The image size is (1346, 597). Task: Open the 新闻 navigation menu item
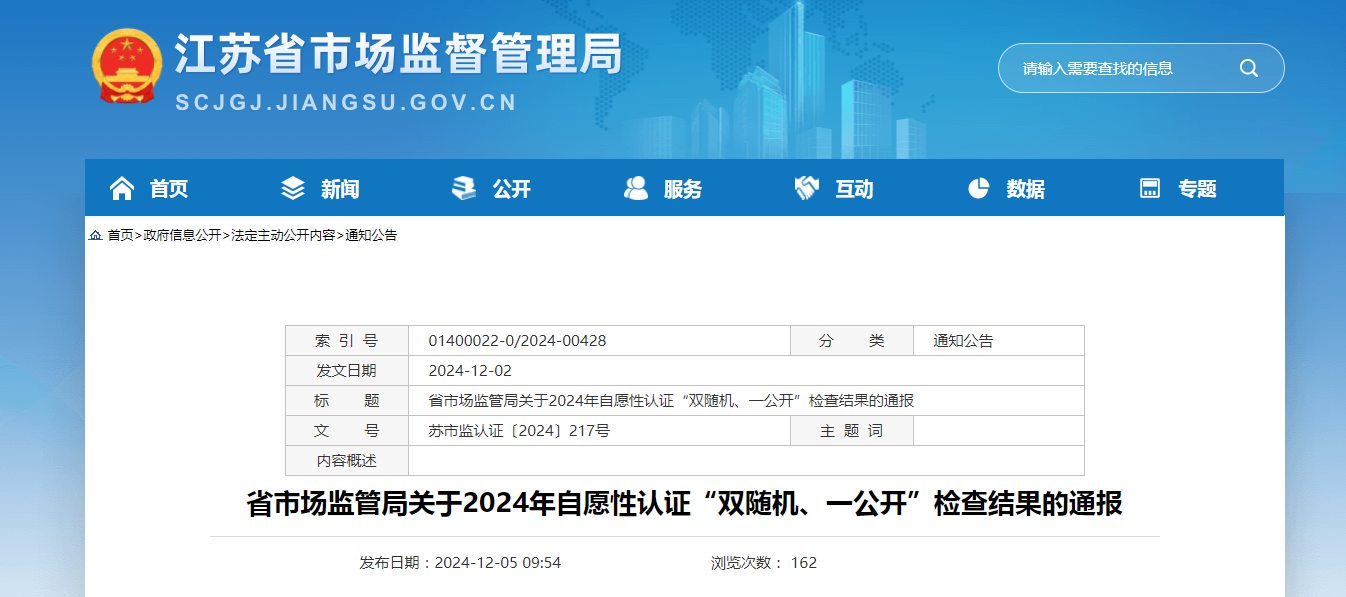[x=340, y=189]
